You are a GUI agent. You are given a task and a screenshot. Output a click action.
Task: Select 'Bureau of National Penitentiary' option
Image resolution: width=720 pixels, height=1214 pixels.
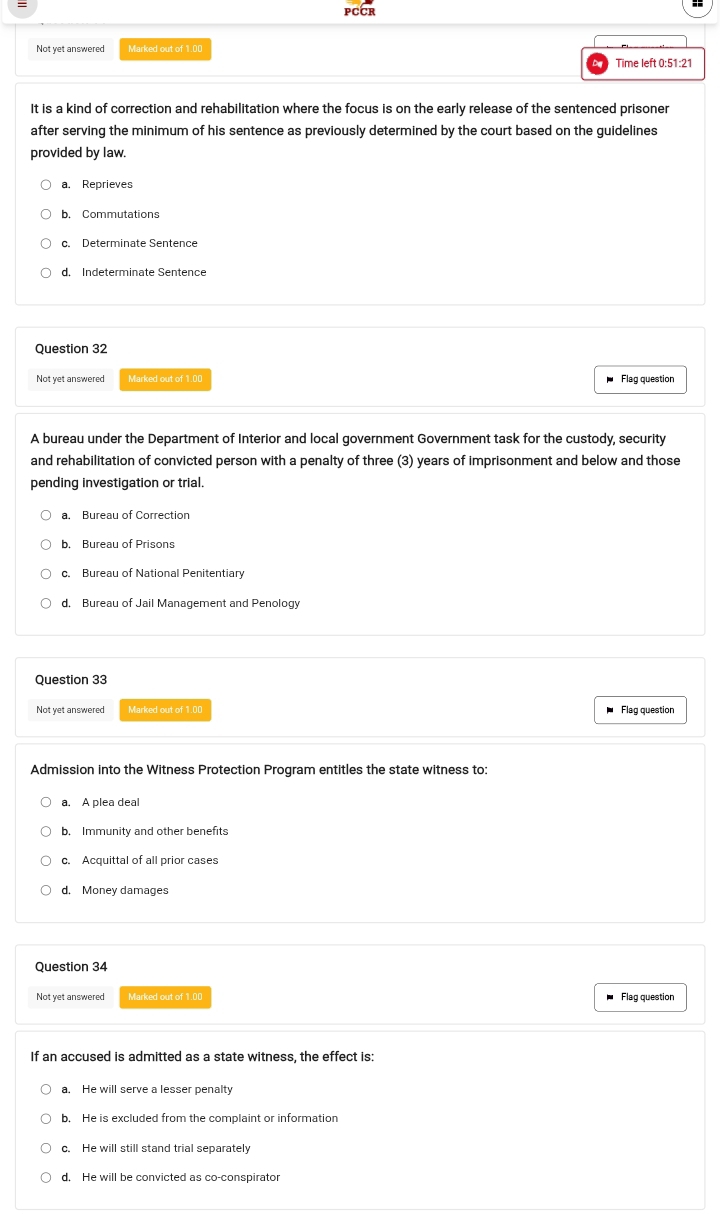(46, 574)
